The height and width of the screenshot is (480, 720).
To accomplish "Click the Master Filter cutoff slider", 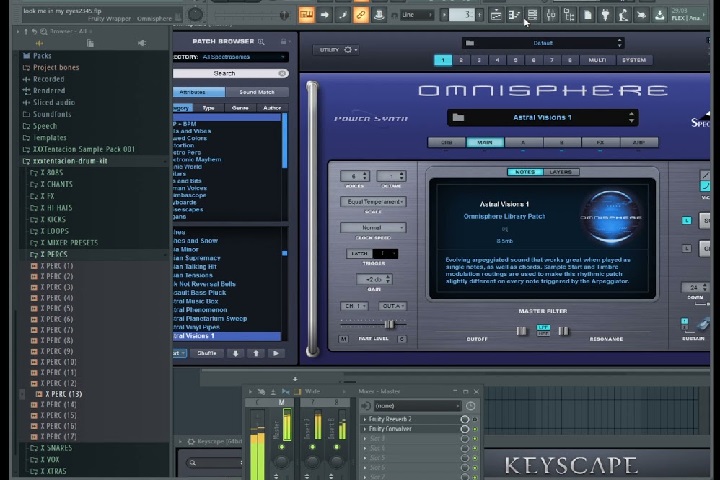I will pos(522,331).
